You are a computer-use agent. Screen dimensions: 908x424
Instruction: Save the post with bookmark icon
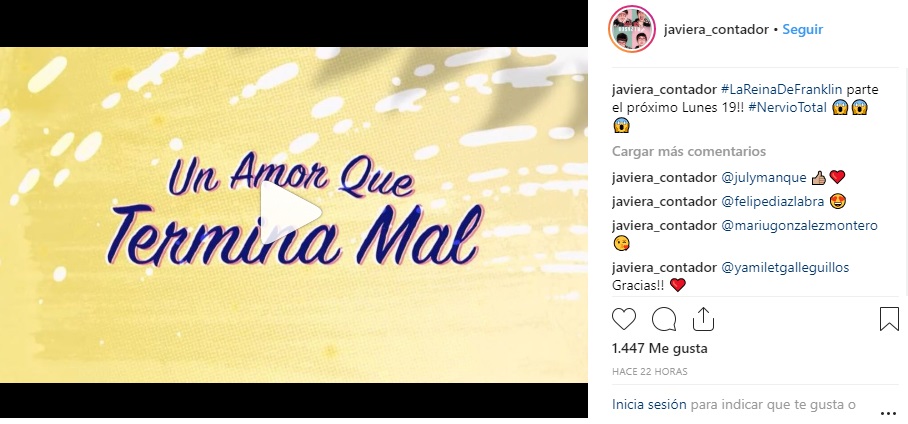pos(889,319)
